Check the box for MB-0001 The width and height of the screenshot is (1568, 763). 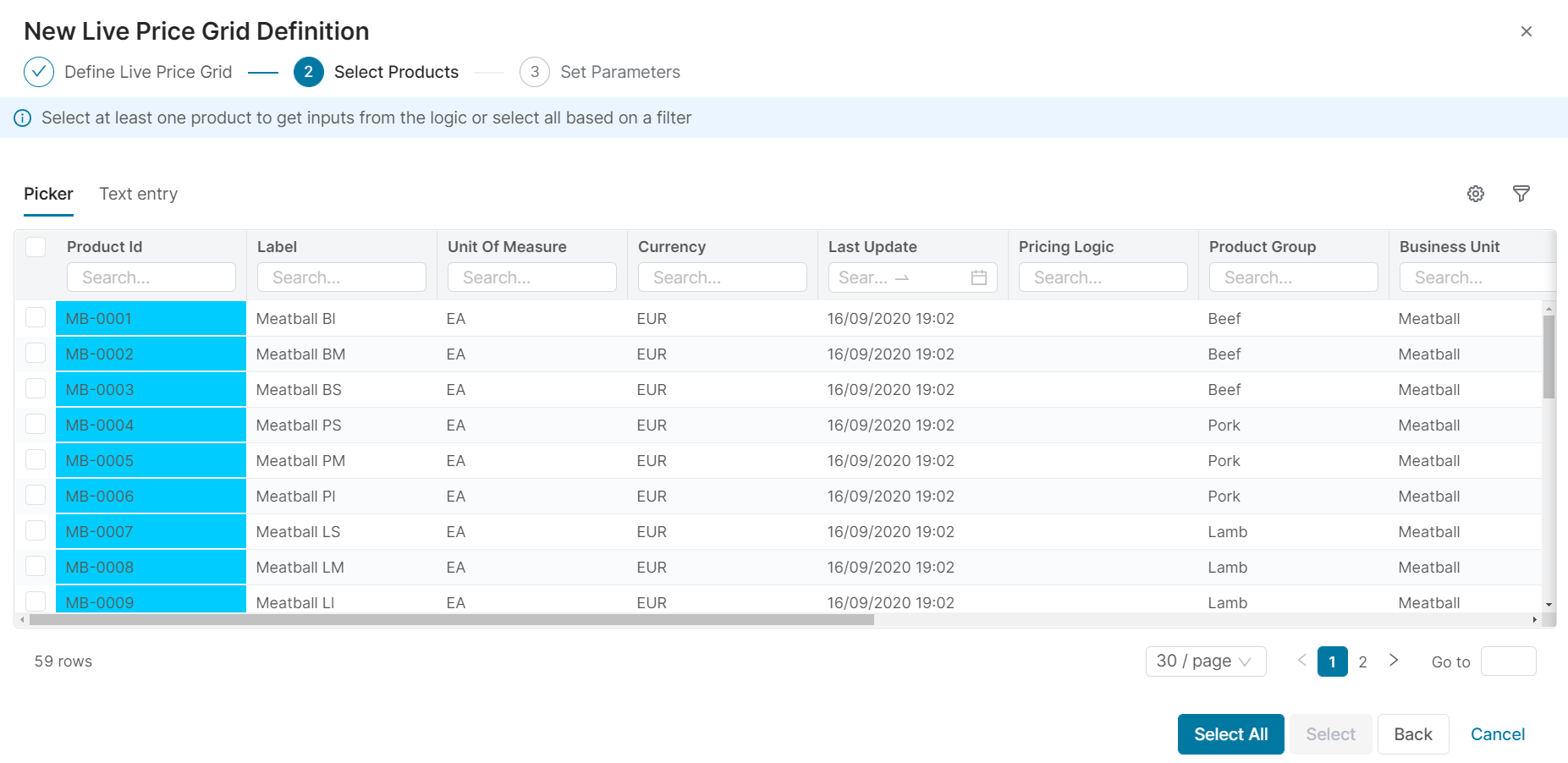tap(36, 318)
